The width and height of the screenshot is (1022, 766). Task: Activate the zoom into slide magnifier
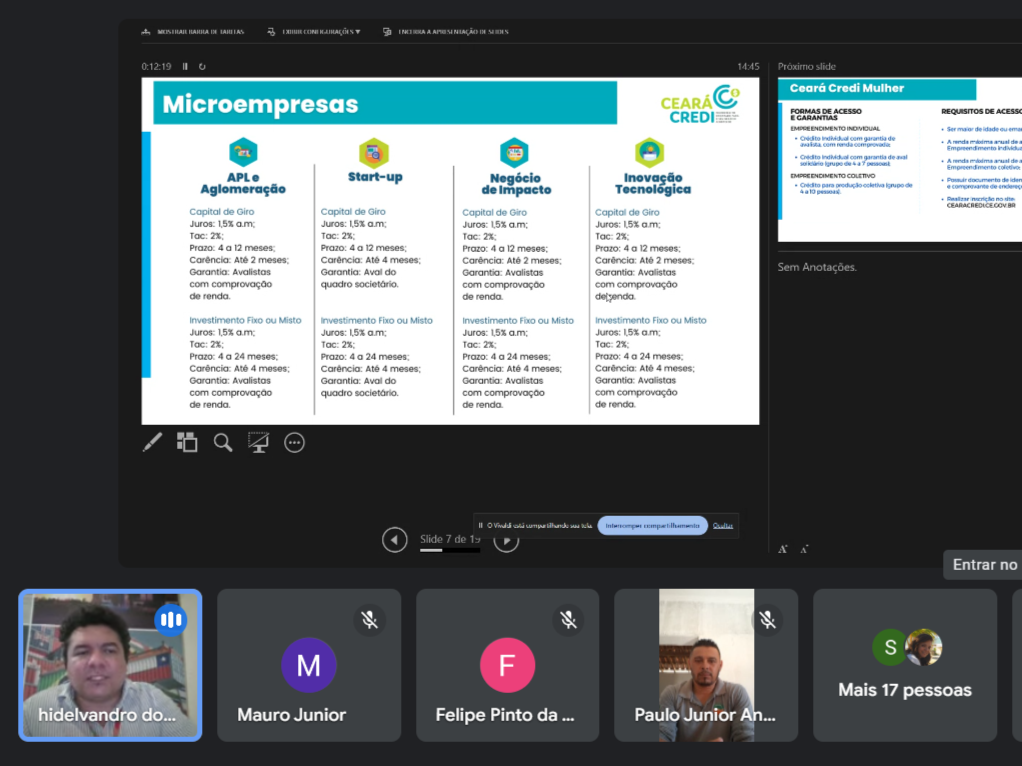(223, 443)
